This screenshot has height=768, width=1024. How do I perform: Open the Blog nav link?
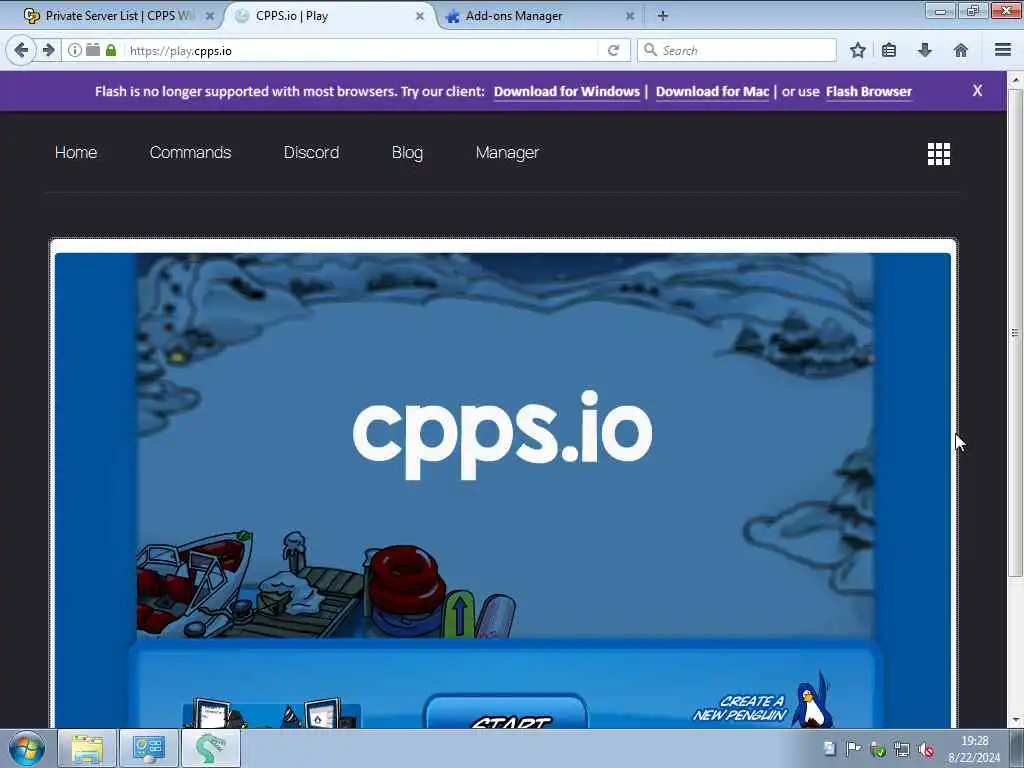click(x=407, y=152)
